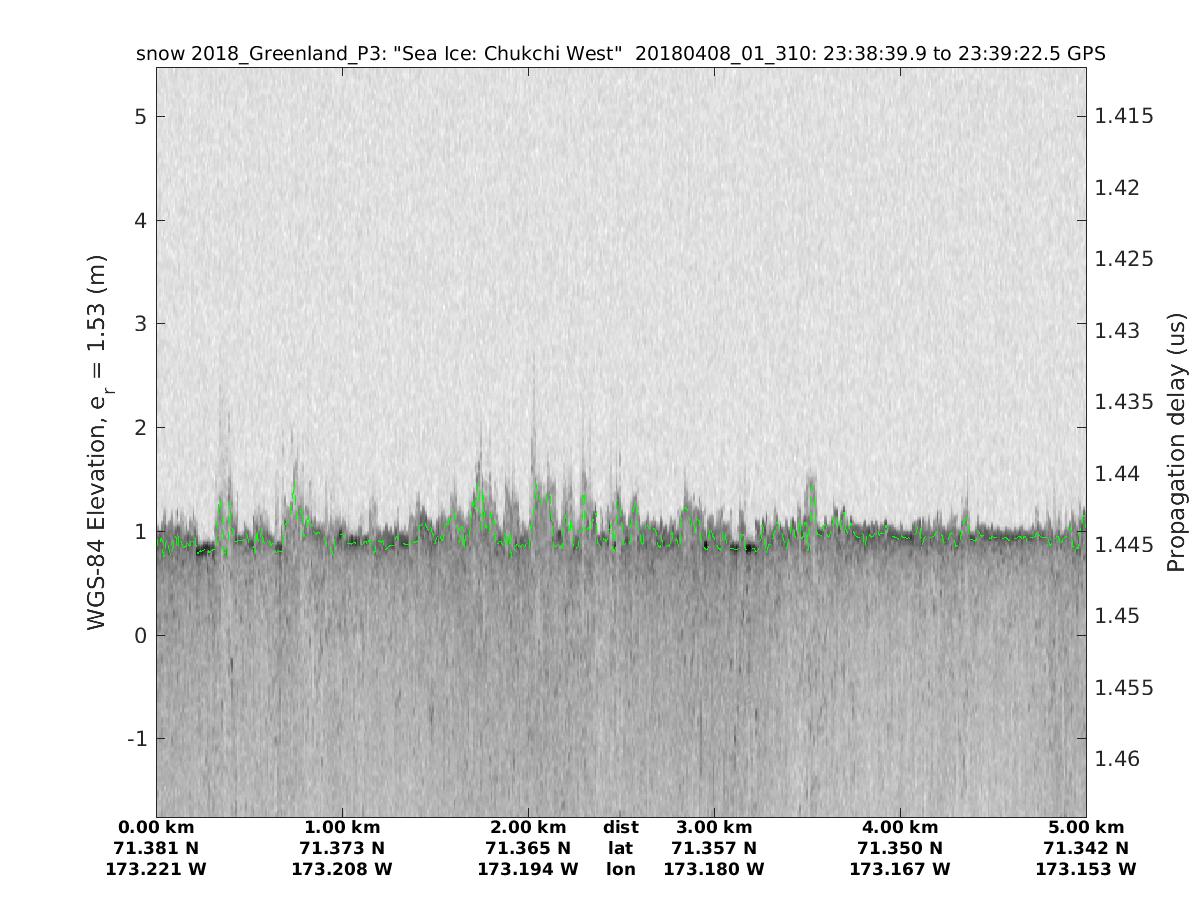Click the 'lon' legend label below the plot

(621, 870)
